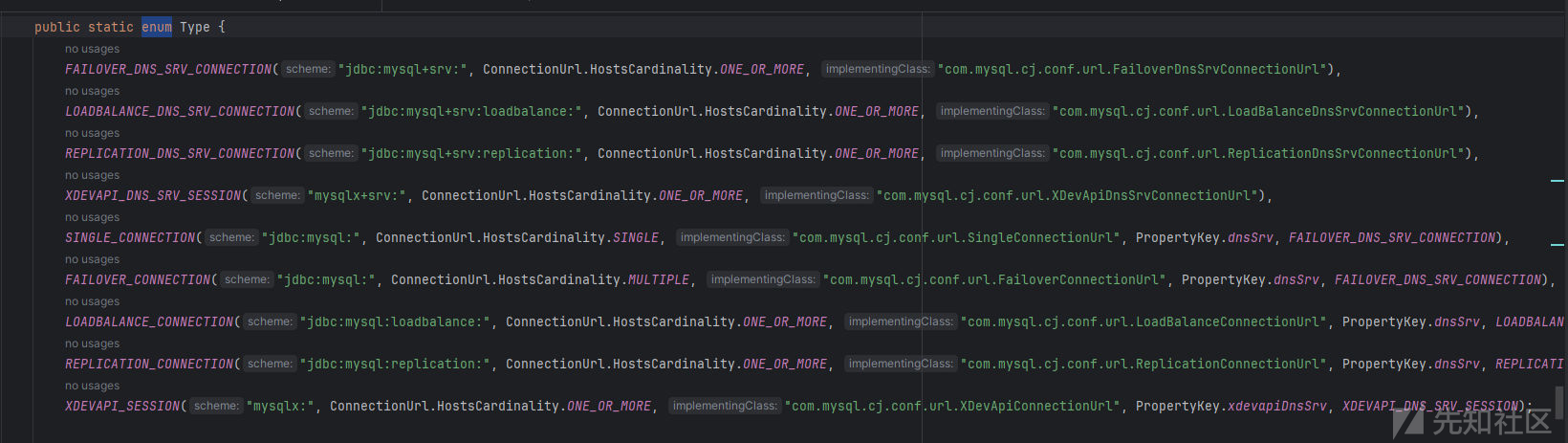Click the ReplicationDnsSrvConnectionUrl class string
This screenshot has height=443, width=1568.
point(1258,153)
